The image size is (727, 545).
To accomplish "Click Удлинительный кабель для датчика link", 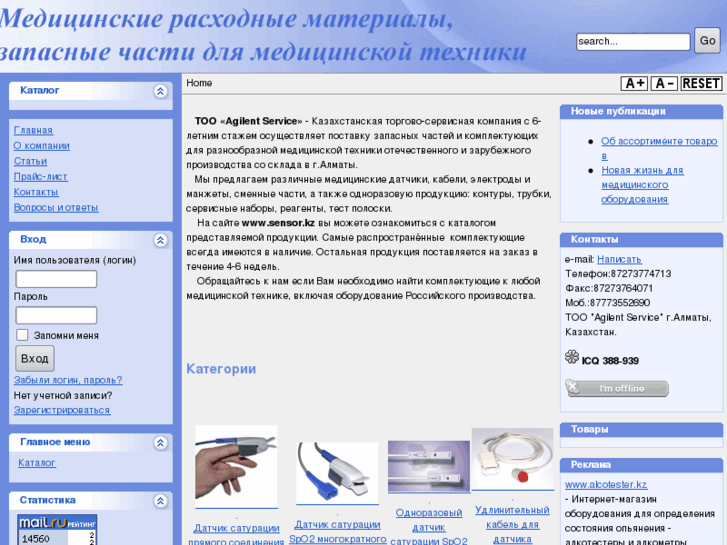I will pos(512,525).
